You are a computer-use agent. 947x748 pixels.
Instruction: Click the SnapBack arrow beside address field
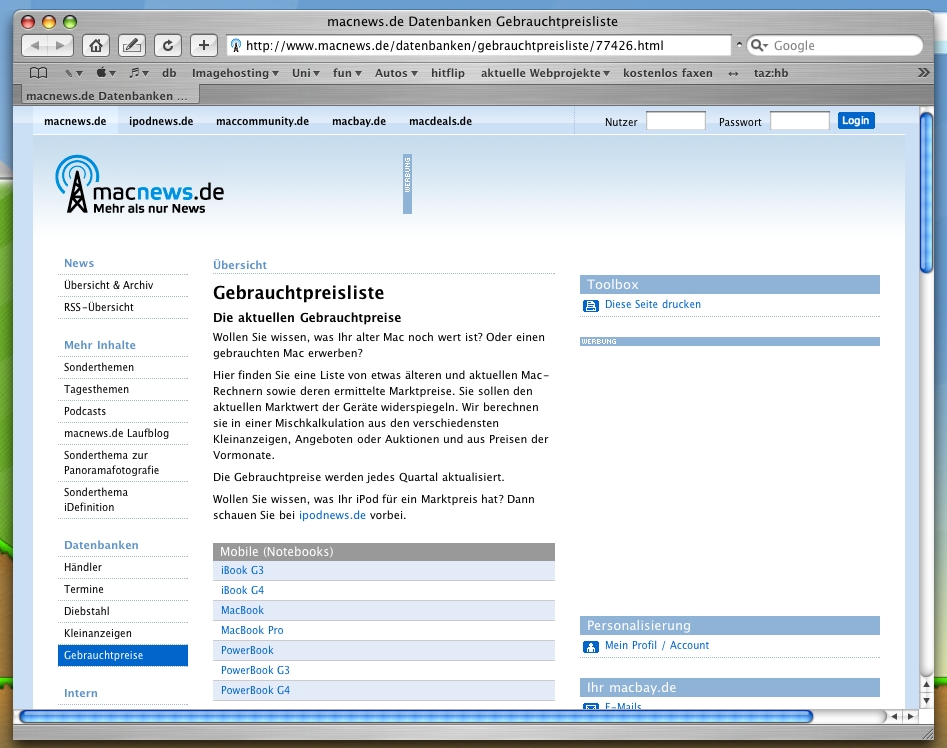coord(739,45)
